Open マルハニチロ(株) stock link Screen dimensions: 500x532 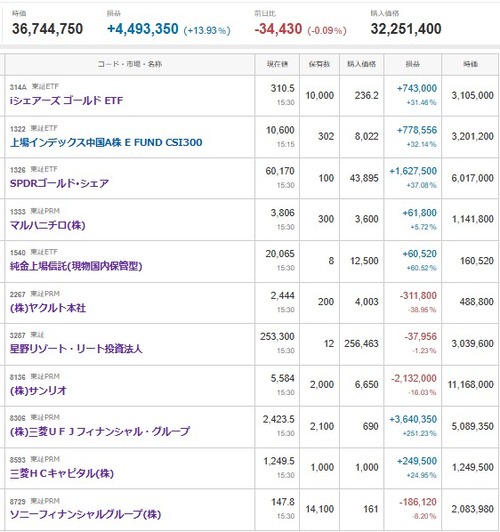[47, 225]
